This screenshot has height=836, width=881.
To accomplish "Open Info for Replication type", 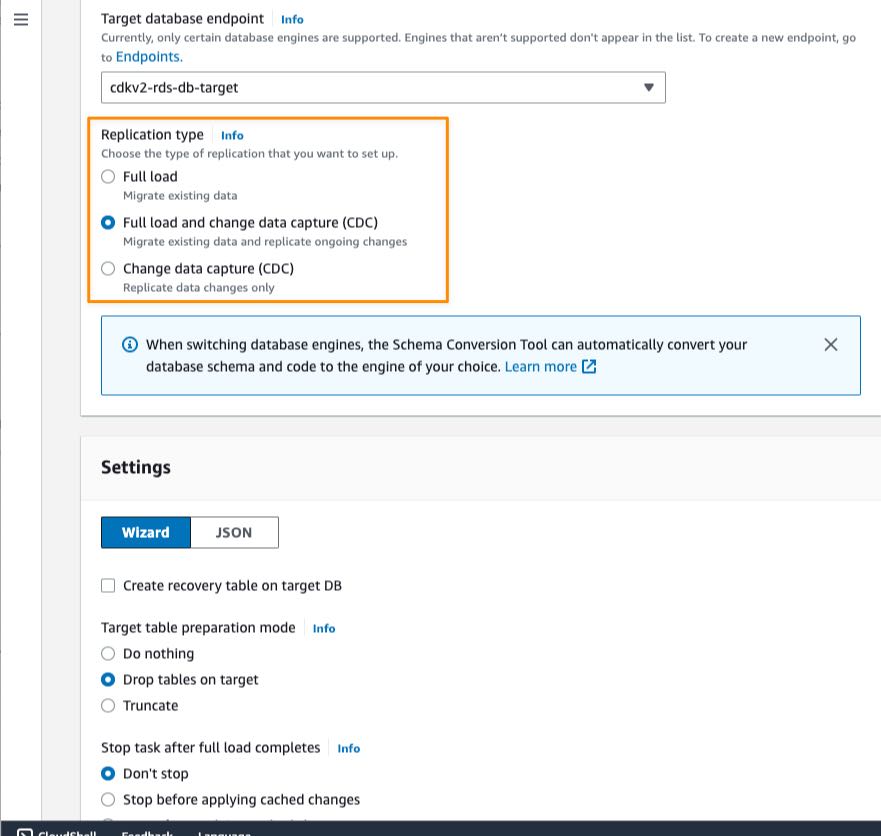I will point(232,135).
